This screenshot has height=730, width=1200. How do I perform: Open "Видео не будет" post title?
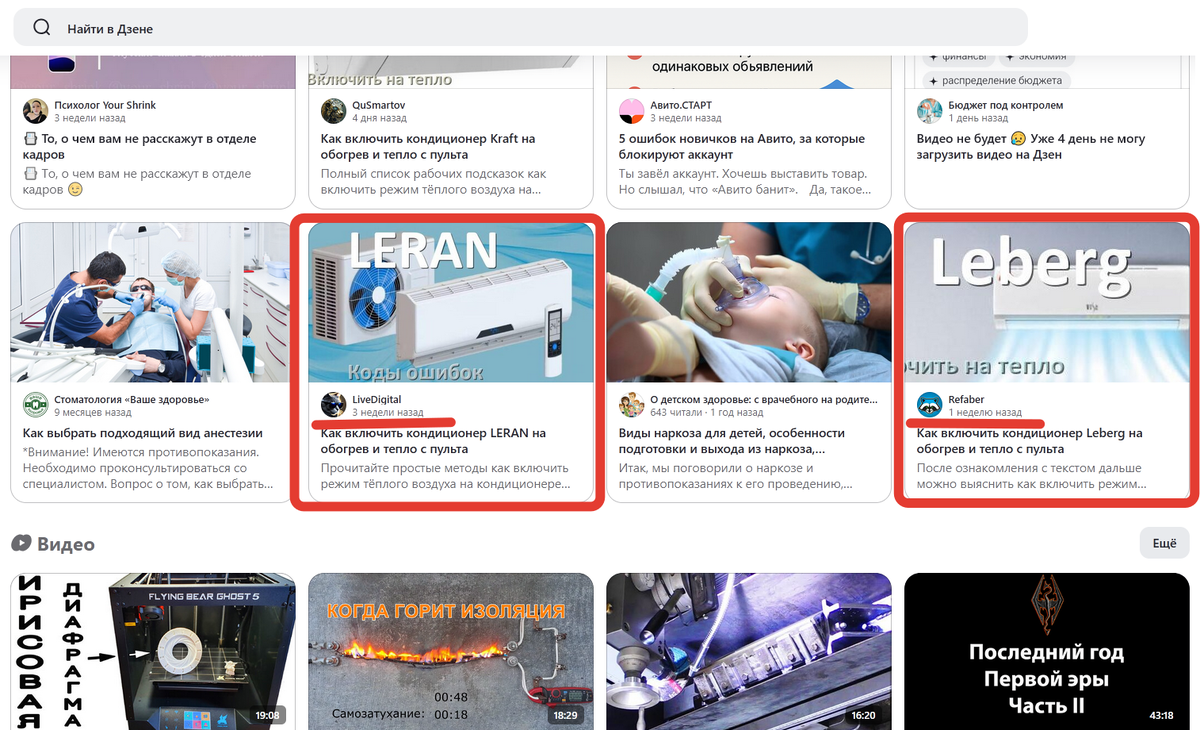1031,147
